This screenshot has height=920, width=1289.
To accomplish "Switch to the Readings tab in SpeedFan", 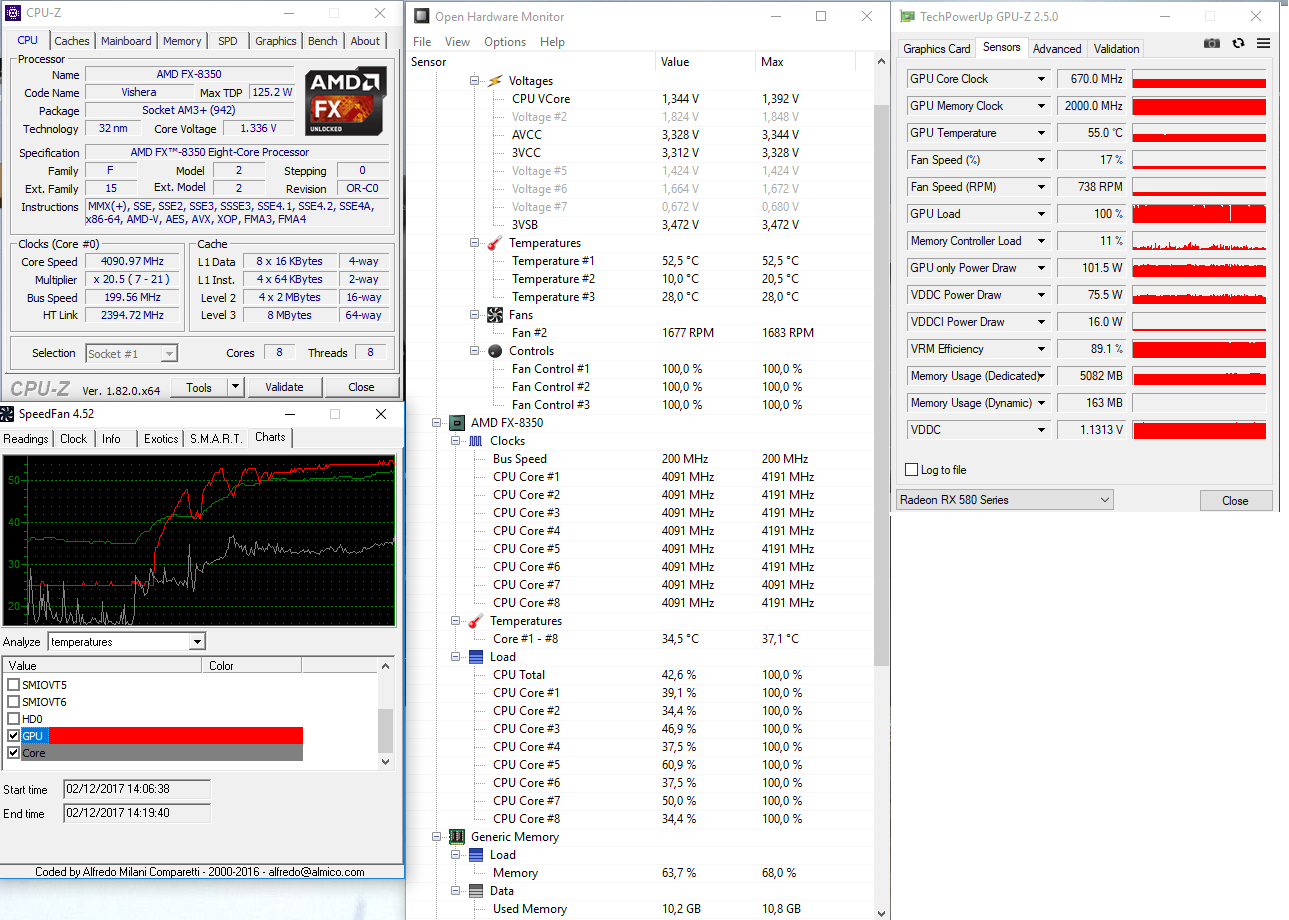I will [x=26, y=439].
